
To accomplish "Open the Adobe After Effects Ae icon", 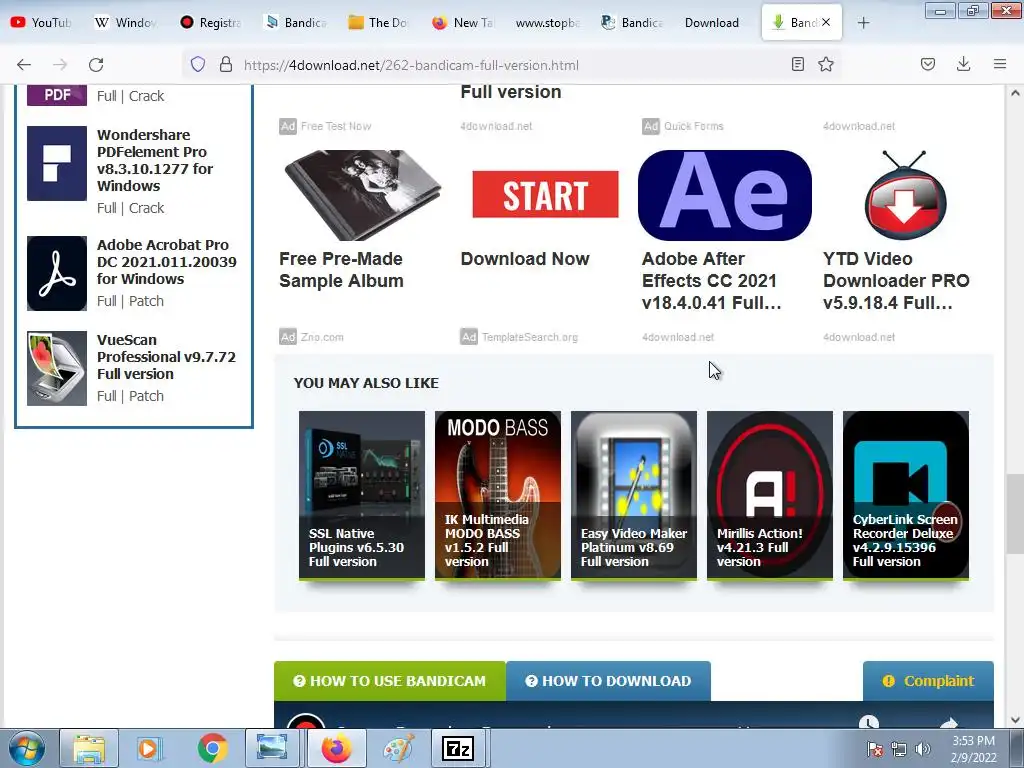I will point(725,195).
